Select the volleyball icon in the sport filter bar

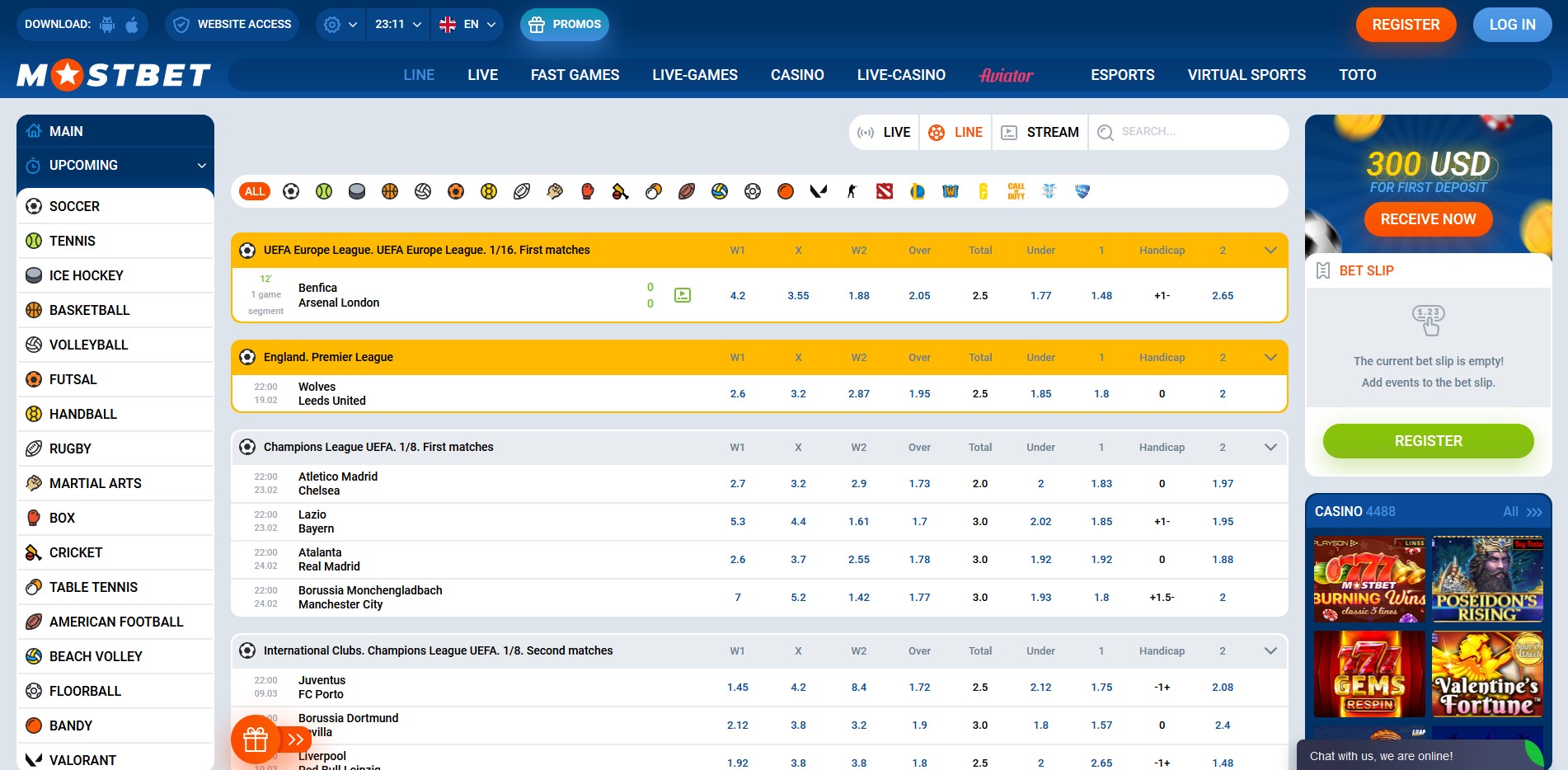point(423,191)
